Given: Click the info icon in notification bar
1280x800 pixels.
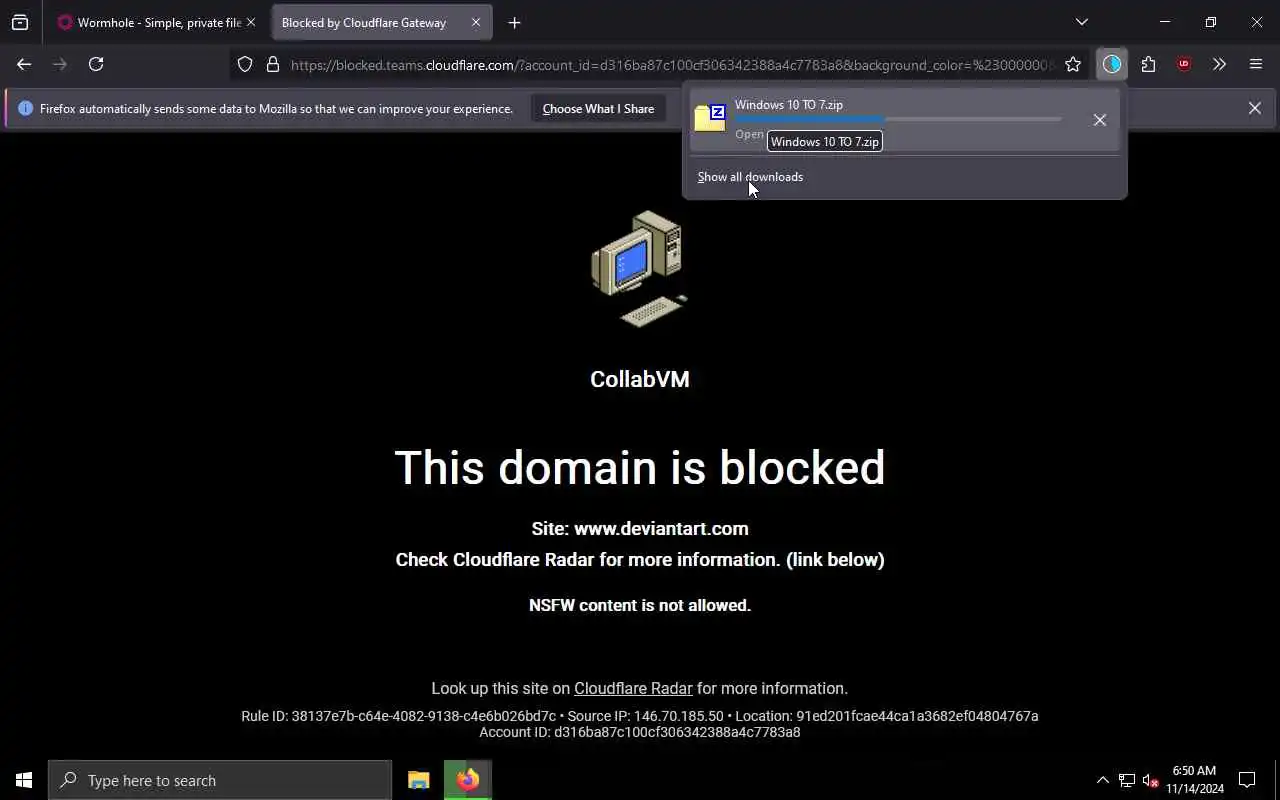Looking at the screenshot, I should click(x=25, y=108).
